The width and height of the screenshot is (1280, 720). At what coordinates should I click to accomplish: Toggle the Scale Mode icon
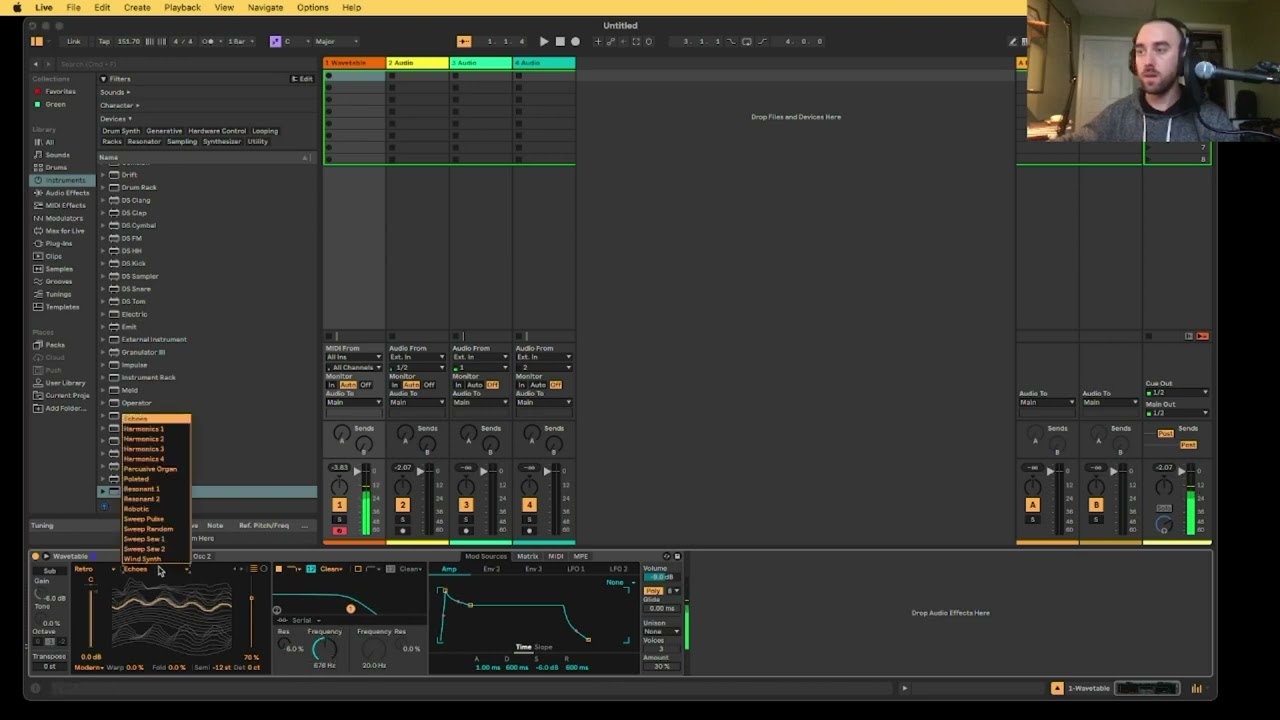(275, 41)
